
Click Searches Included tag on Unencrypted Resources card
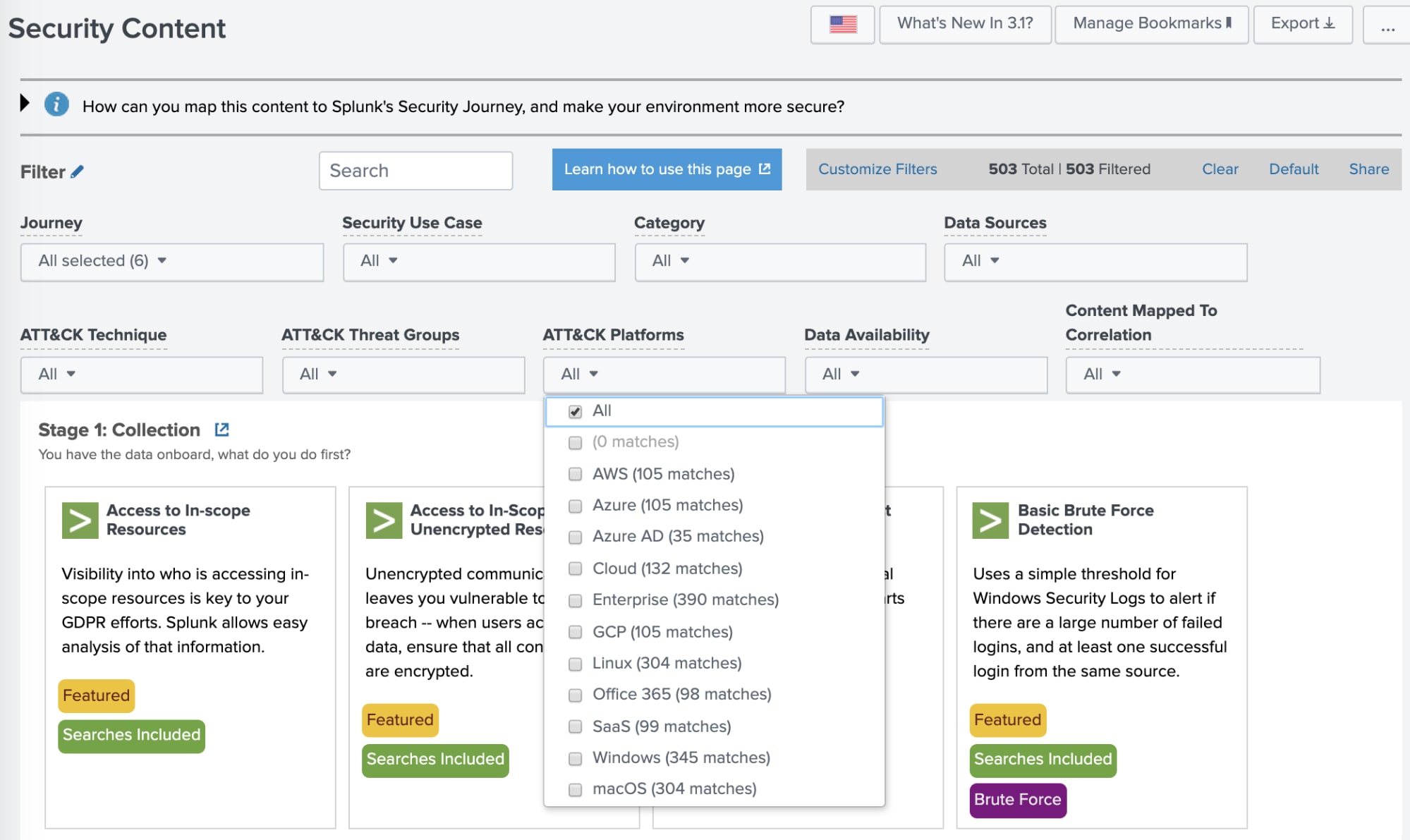(435, 760)
